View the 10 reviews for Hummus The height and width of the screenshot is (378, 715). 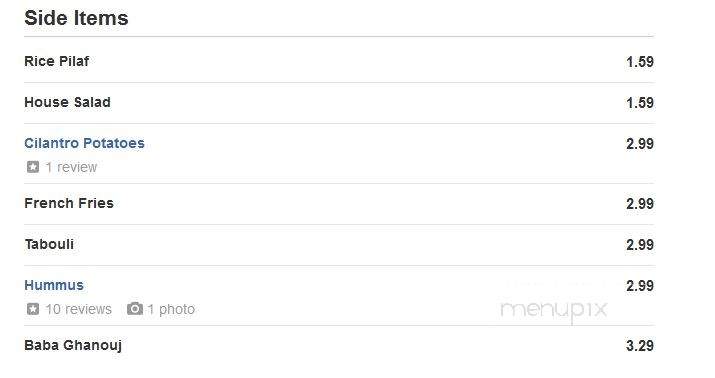tap(78, 309)
